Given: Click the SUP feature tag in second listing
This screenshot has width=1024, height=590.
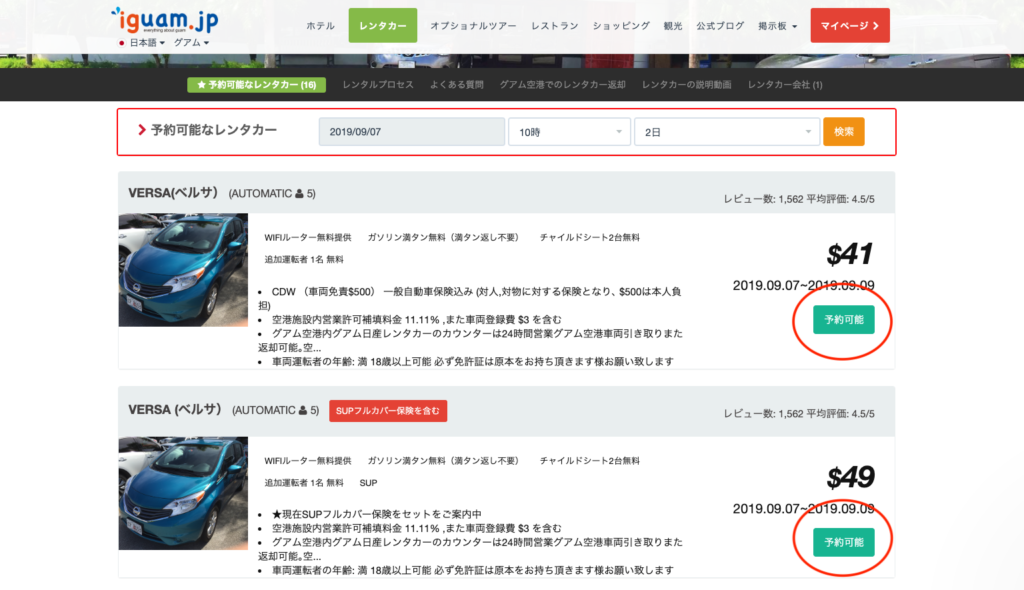Looking at the screenshot, I should (x=368, y=483).
